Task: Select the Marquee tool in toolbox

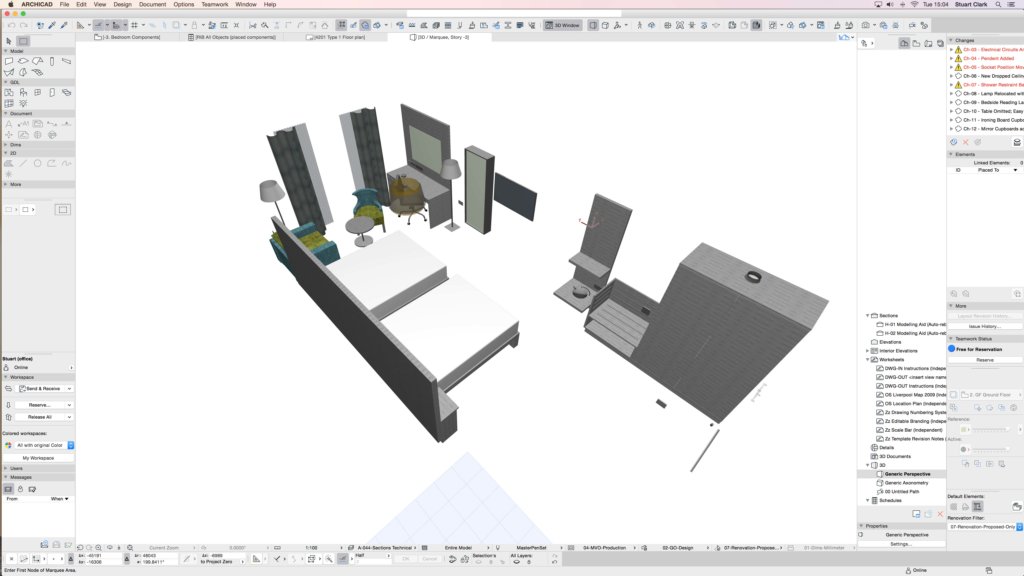Action: click(x=23, y=41)
